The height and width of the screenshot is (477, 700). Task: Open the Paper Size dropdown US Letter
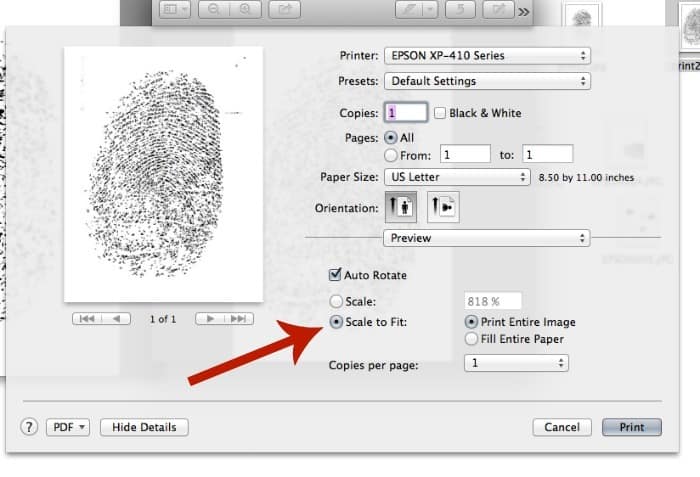pyautogui.click(x=457, y=177)
